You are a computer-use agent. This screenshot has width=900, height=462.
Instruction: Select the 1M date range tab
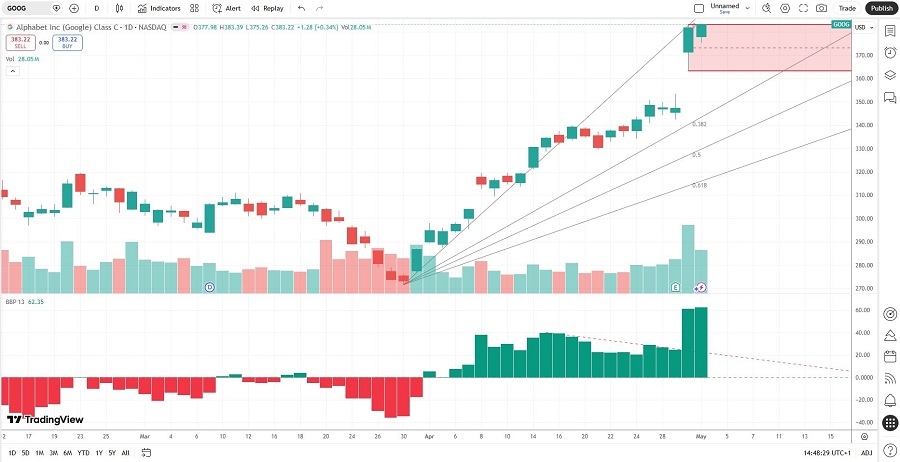(x=40, y=453)
